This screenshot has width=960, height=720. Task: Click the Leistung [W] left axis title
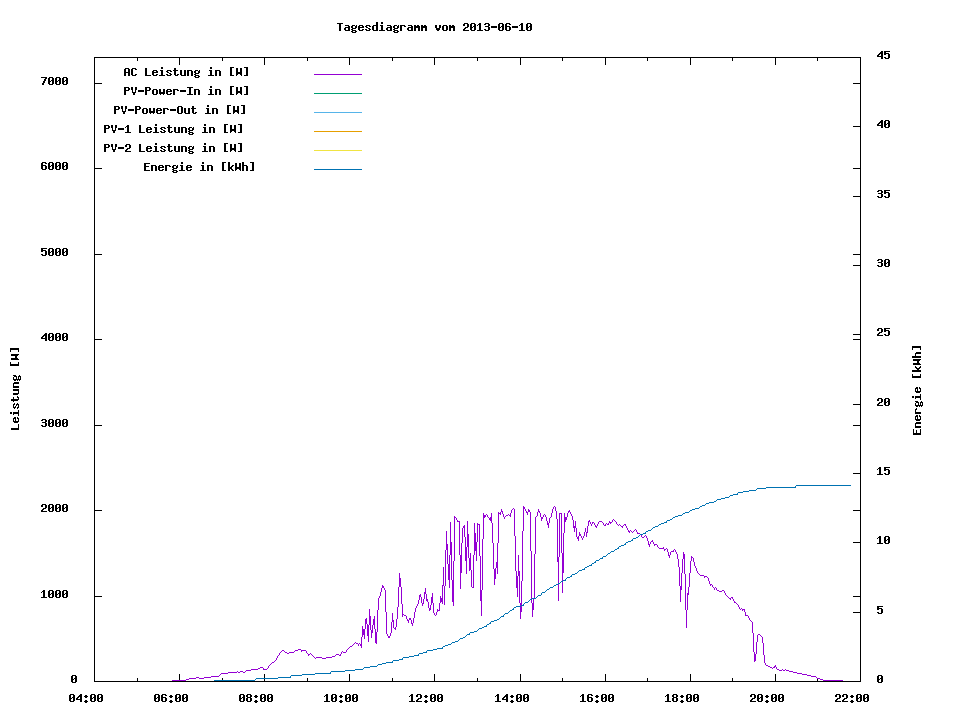16,389
